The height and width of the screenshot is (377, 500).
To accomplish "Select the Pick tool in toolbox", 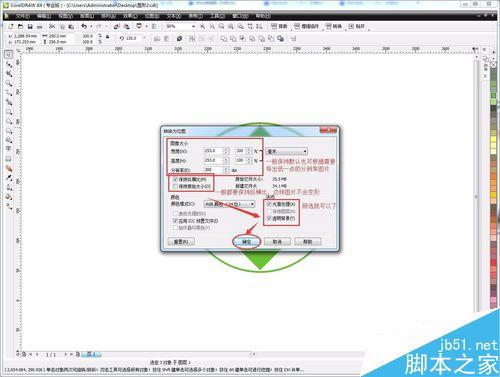I will pyautogui.click(x=9, y=54).
